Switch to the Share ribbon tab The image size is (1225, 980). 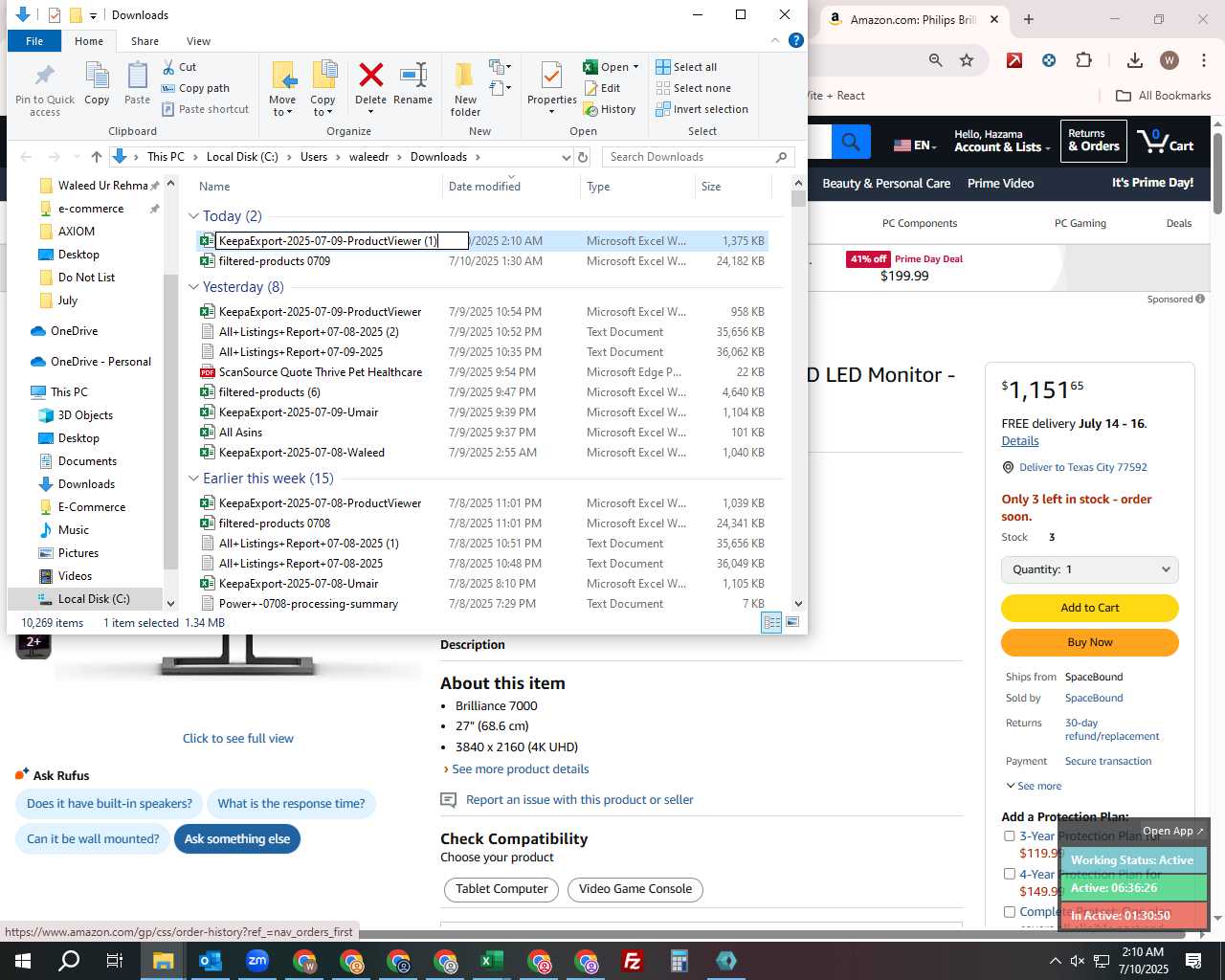145,41
